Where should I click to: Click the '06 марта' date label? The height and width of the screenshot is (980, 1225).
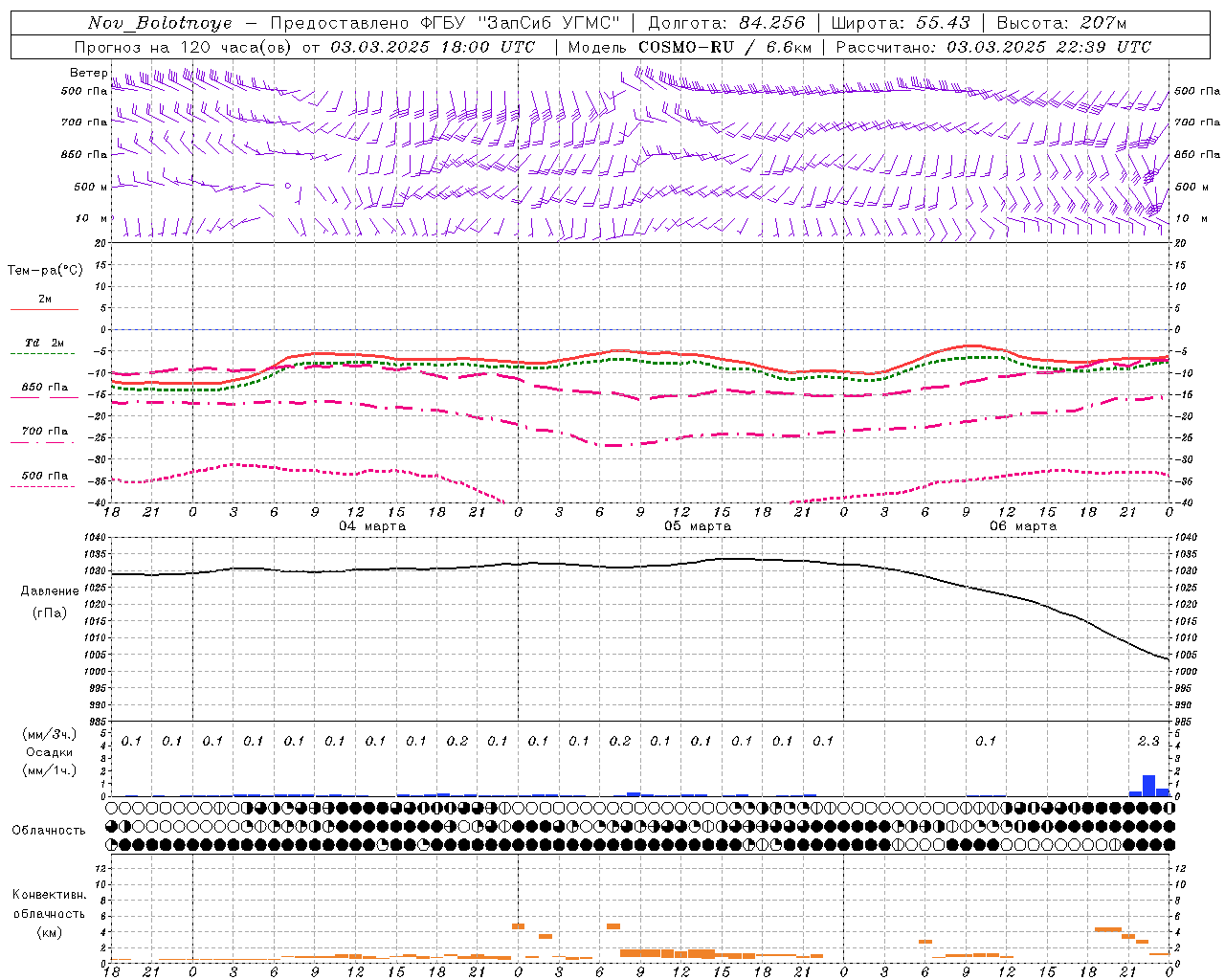1023,526
